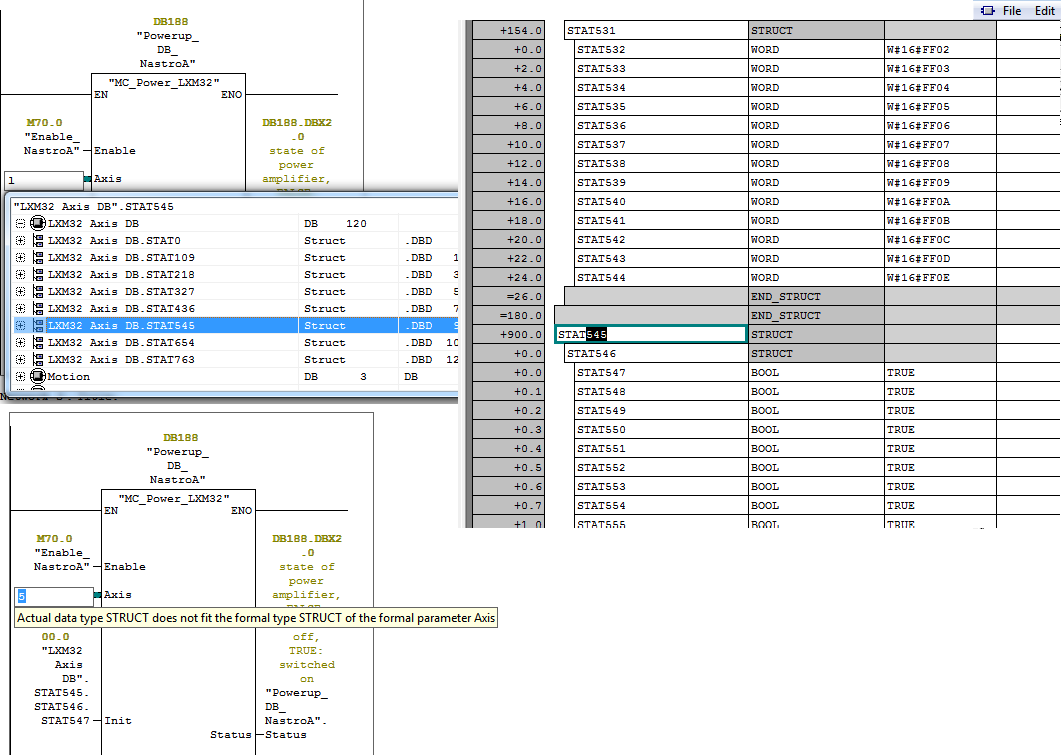Click the struct icon beside LXM32 Axis DB.STAT654
Image resolution: width=1061 pixels, height=755 pixels.
[x=39, y=343]
